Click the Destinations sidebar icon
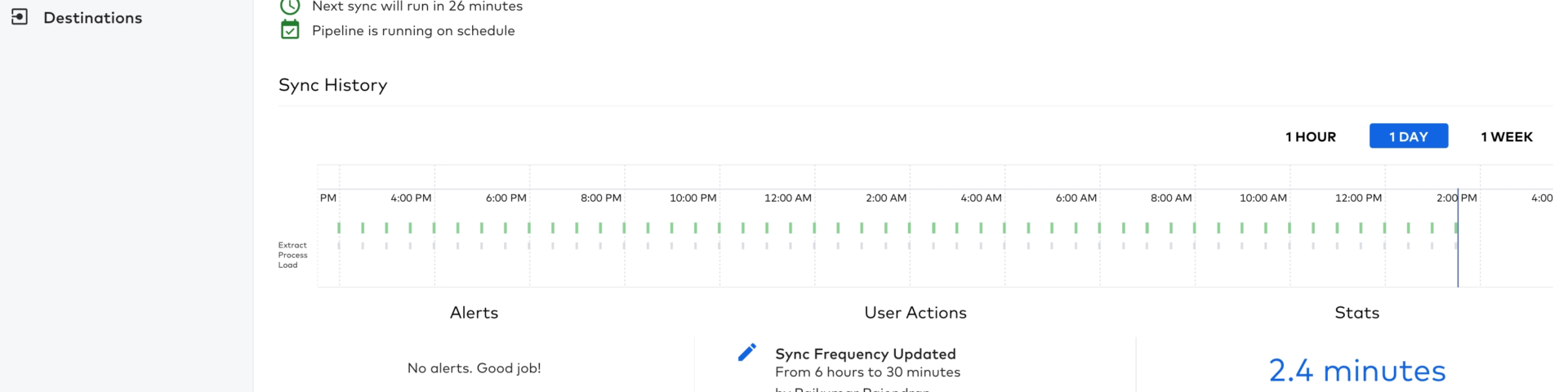 (x=20, y=17)
